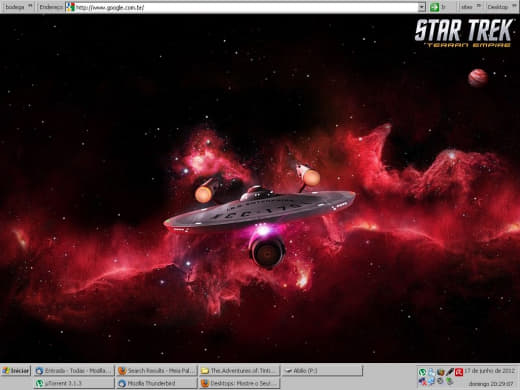This screenshot has width=520, height=390.
Task: Click the Google favicon in address bar
Action: coord(70,7)
